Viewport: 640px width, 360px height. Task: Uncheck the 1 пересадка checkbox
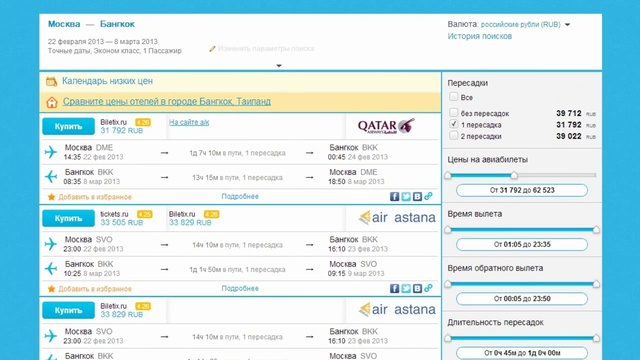coord(453,124)
